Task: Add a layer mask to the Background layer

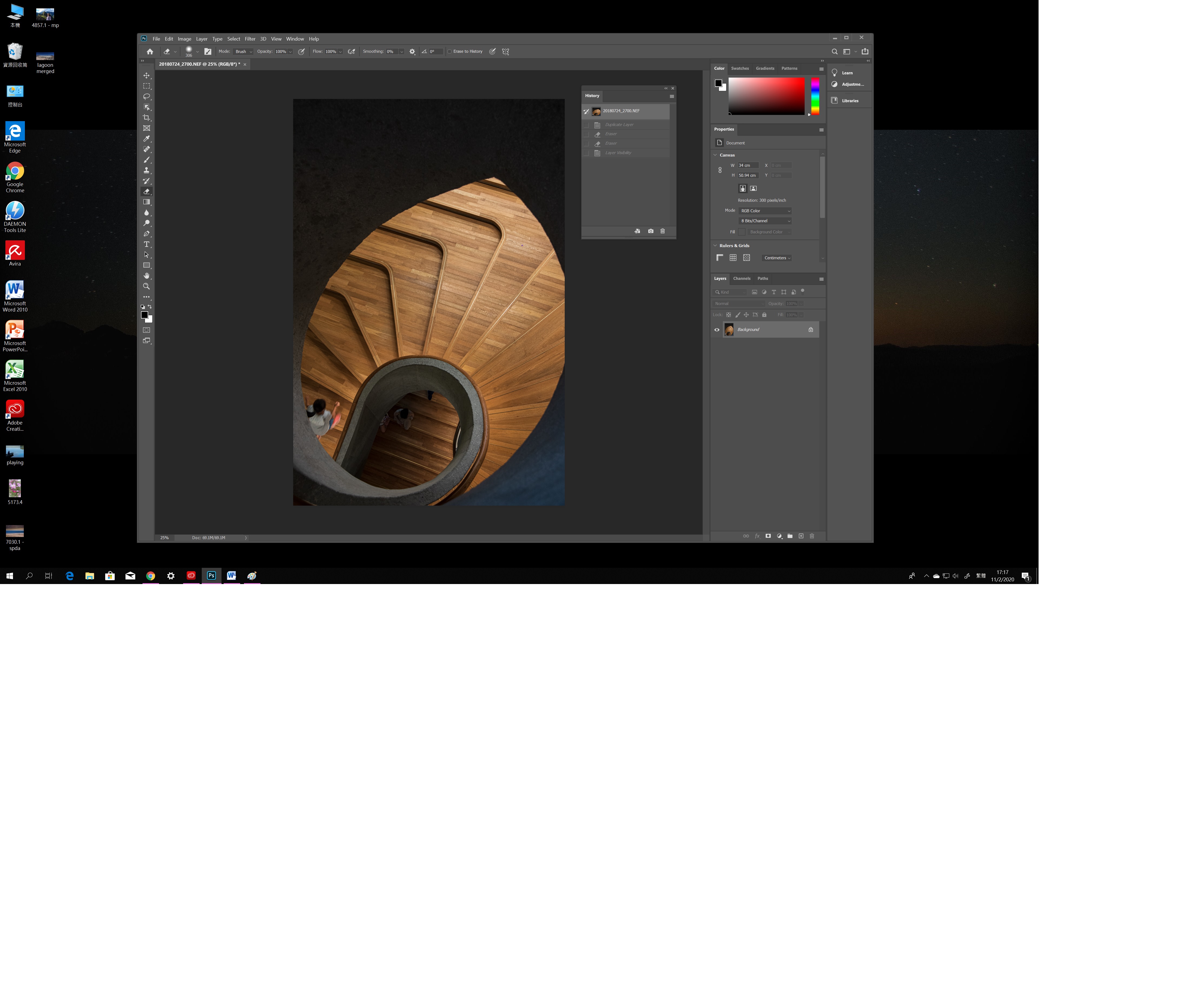Action: [x=768, y=536]
